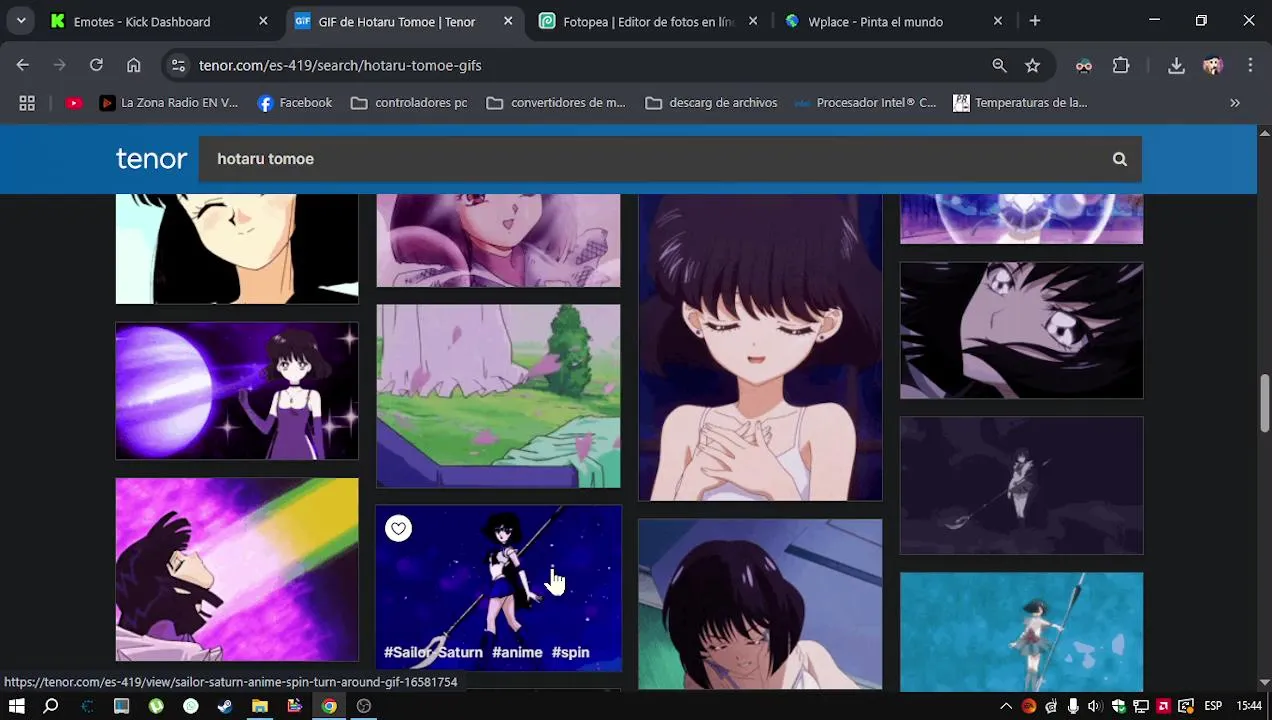Close the Fotopea tab
Screen dimensions: 1272x720
coord(753,21)
